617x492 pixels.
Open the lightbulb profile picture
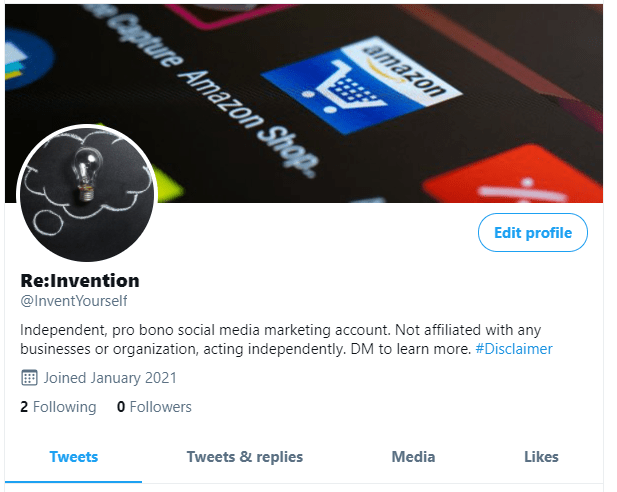(x=87, y=193)
